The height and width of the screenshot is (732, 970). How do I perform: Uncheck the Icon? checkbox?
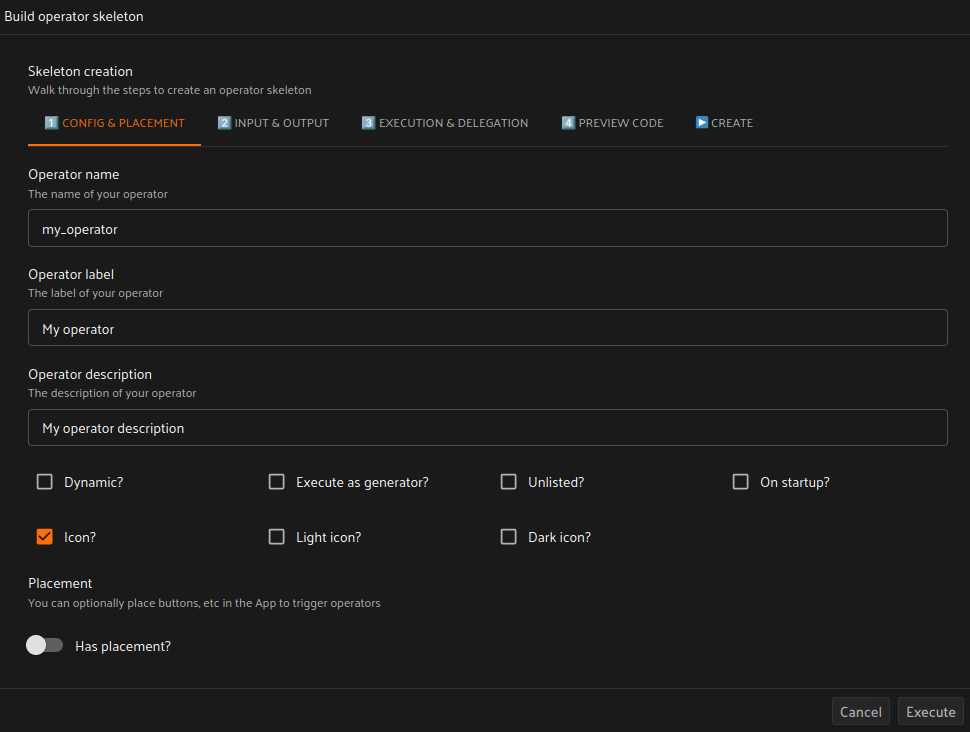click(45, 537)
